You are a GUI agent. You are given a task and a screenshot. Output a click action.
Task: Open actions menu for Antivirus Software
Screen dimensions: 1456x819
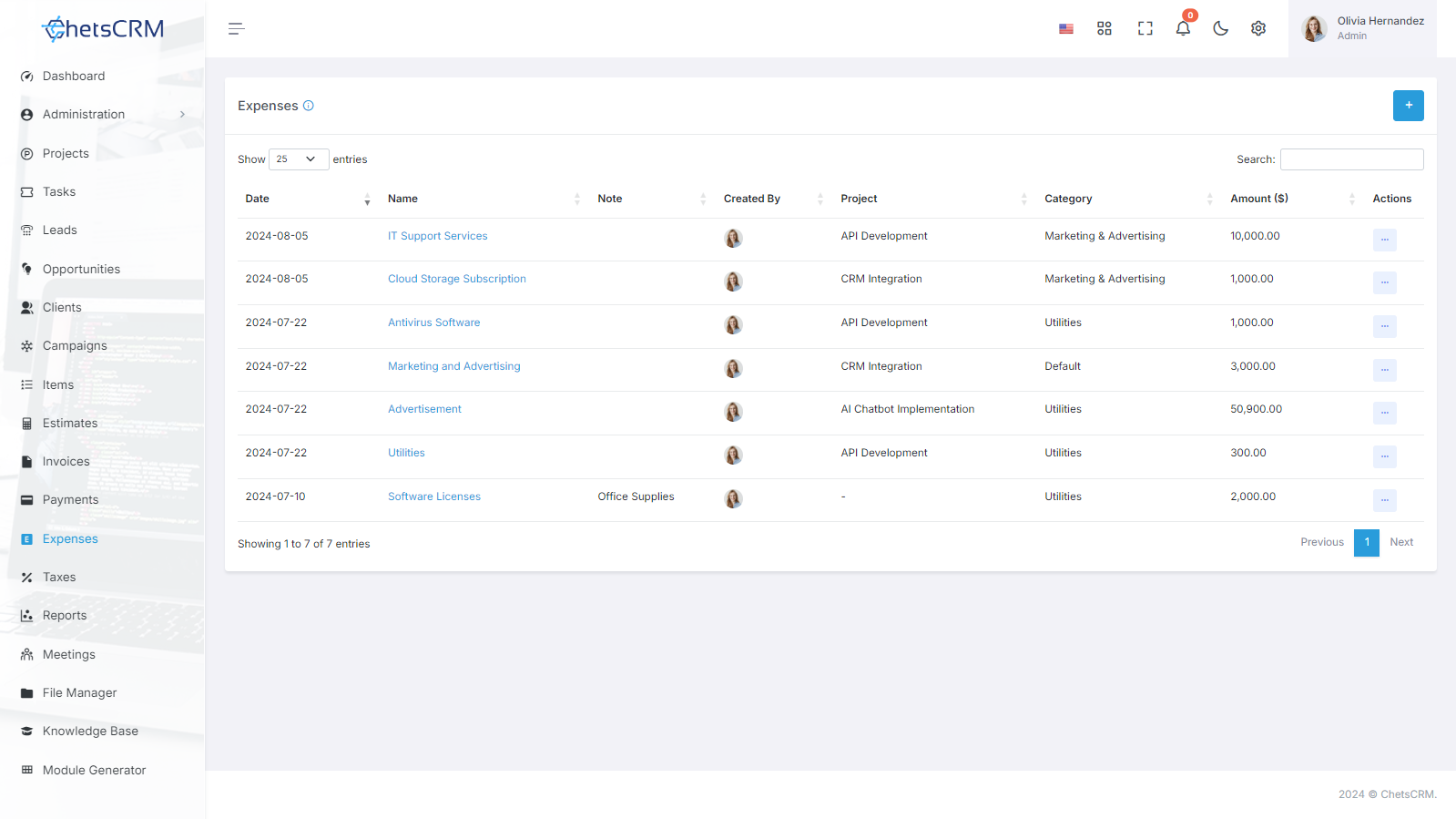1384,326
